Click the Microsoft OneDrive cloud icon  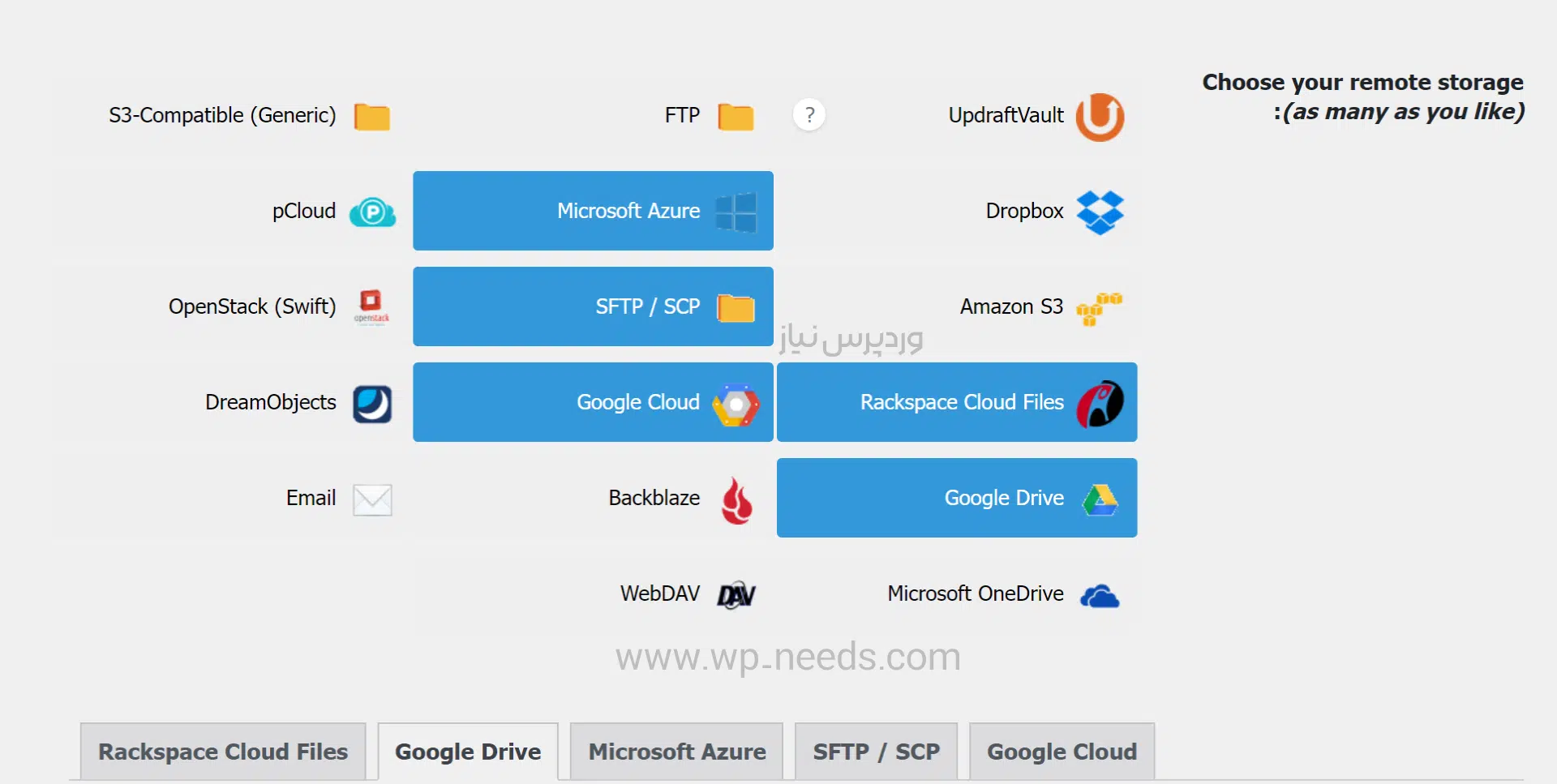tap(1100, 596)
